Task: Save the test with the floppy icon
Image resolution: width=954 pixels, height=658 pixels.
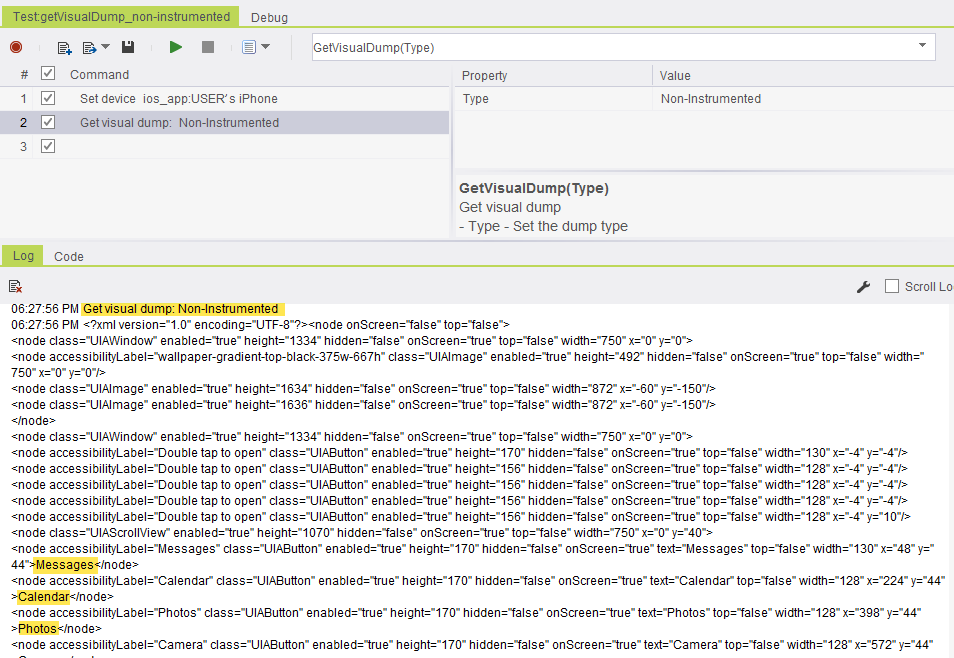Action: pos(128,47)
